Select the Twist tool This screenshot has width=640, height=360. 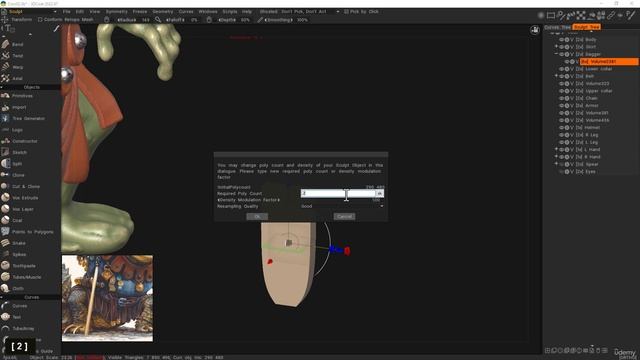coord(17,56)
